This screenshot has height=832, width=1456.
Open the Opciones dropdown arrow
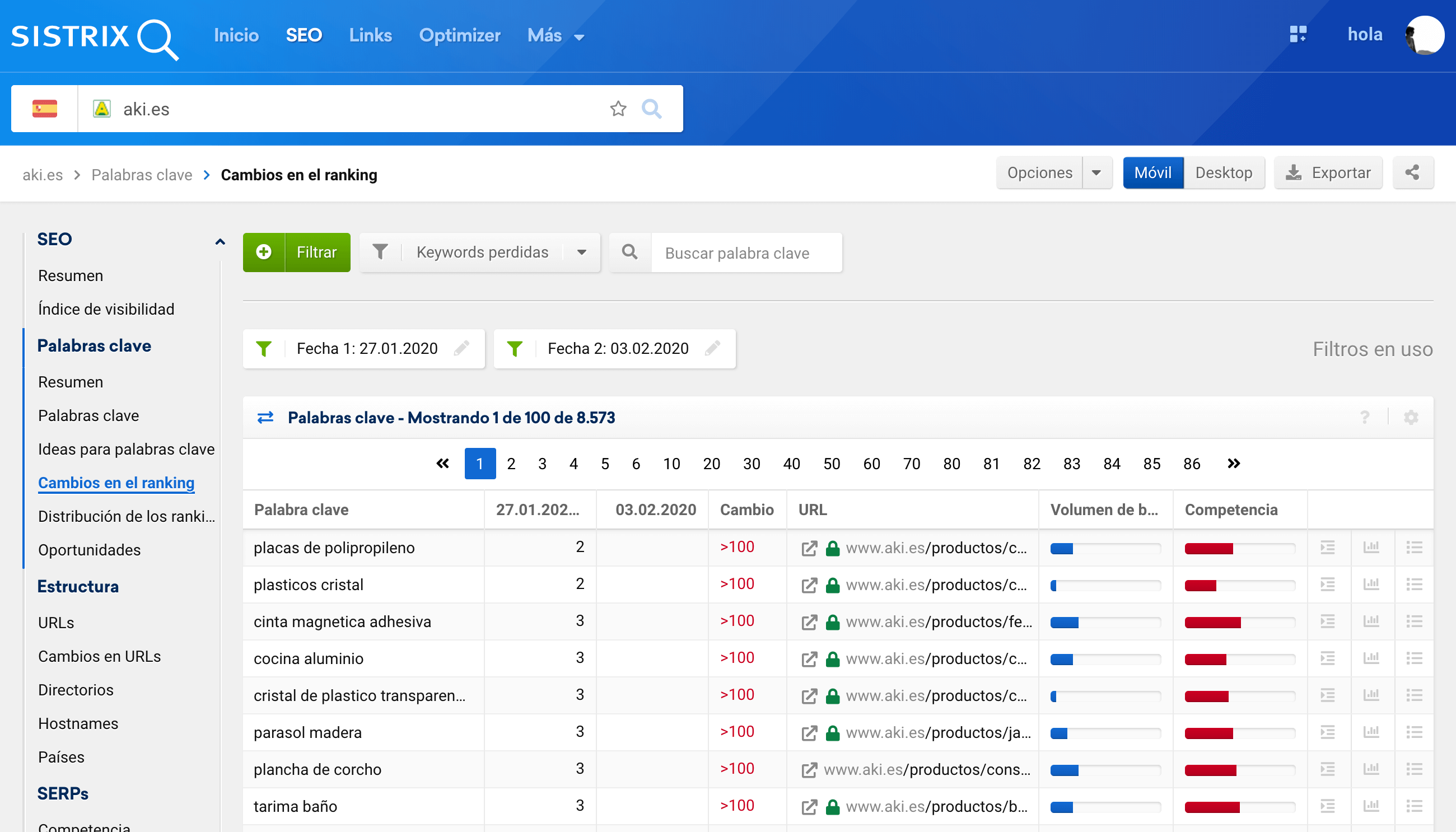click(x=1096, y=172)
